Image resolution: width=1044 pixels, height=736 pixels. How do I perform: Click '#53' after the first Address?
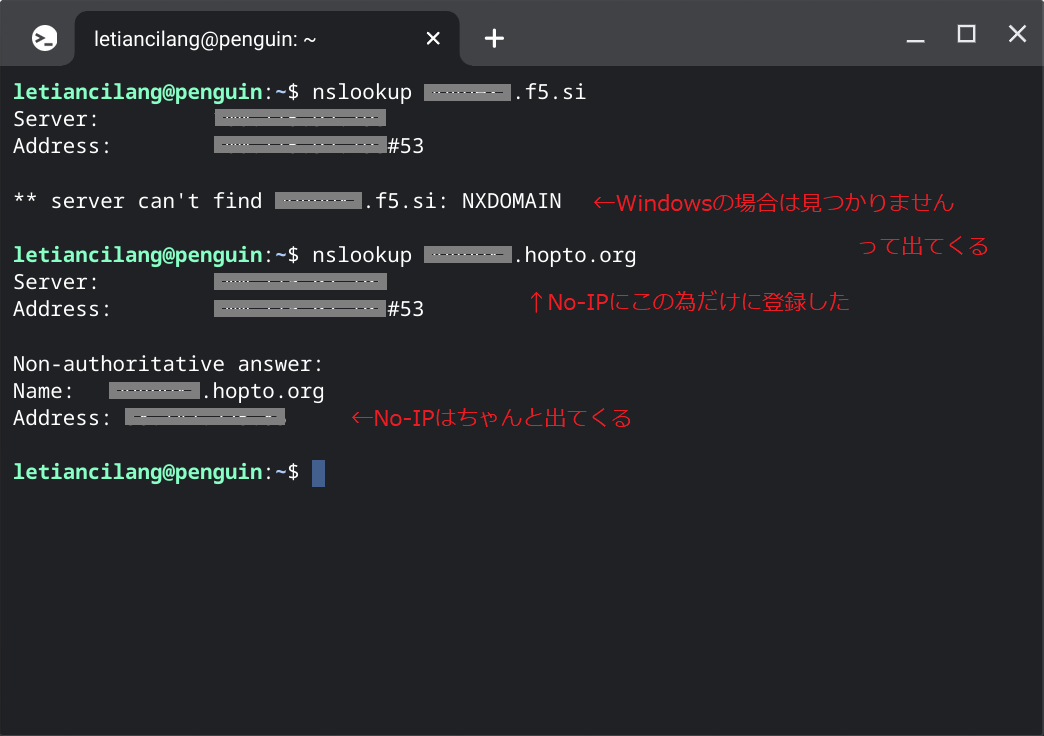[405, 146]
